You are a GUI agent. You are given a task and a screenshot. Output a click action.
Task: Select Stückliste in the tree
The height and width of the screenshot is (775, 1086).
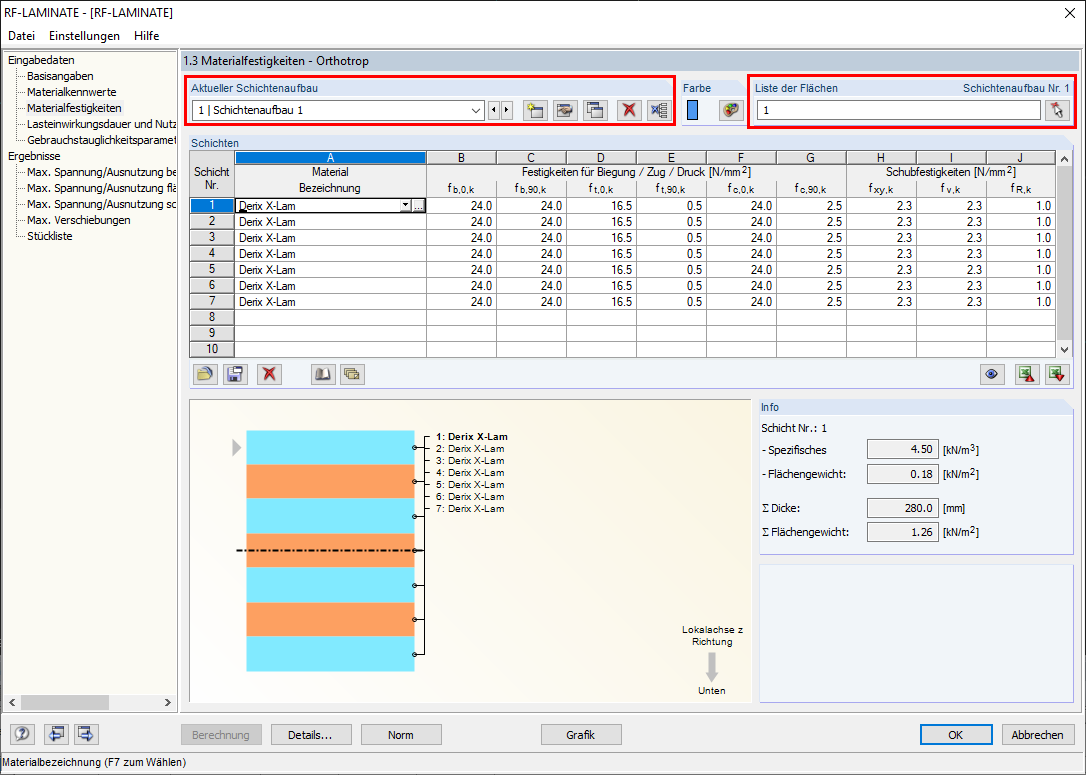[49, 236]
